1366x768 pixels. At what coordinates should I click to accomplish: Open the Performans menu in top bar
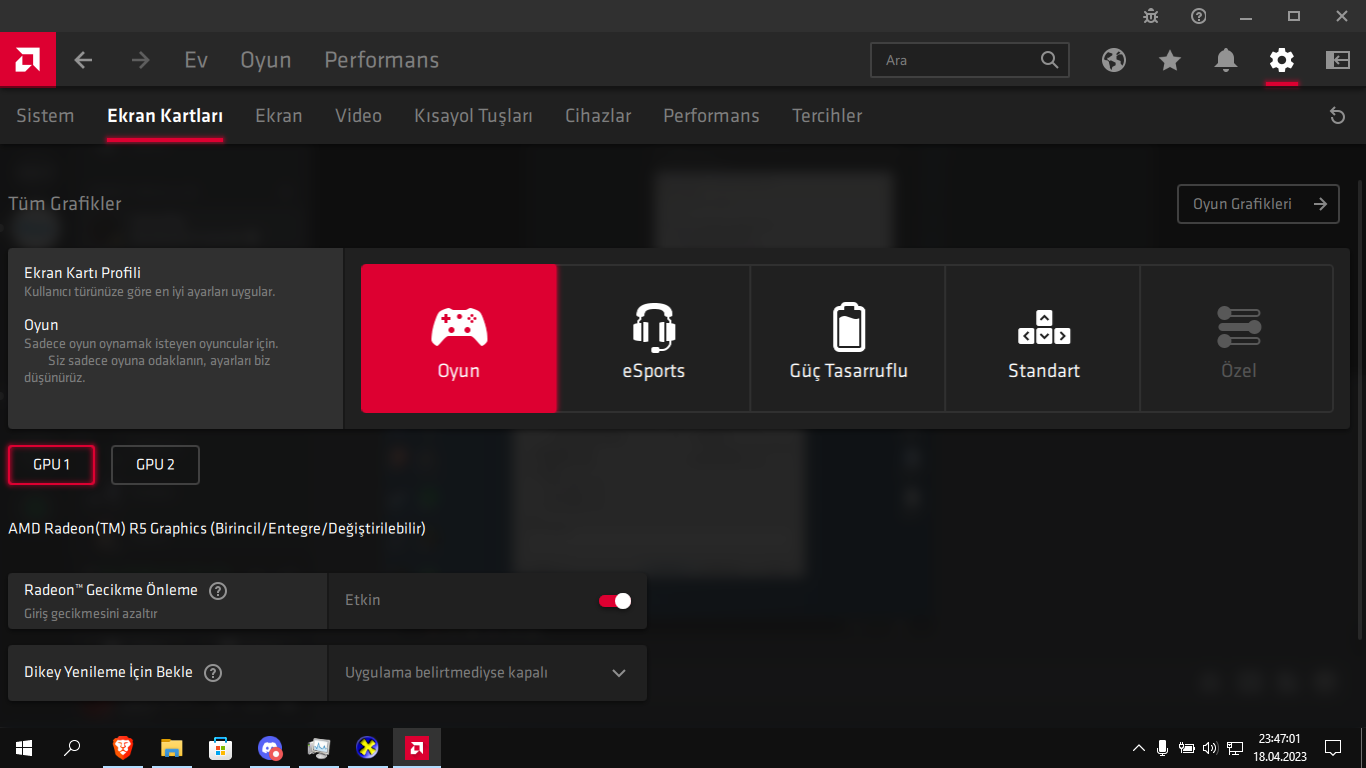click(x=382, y=60)
